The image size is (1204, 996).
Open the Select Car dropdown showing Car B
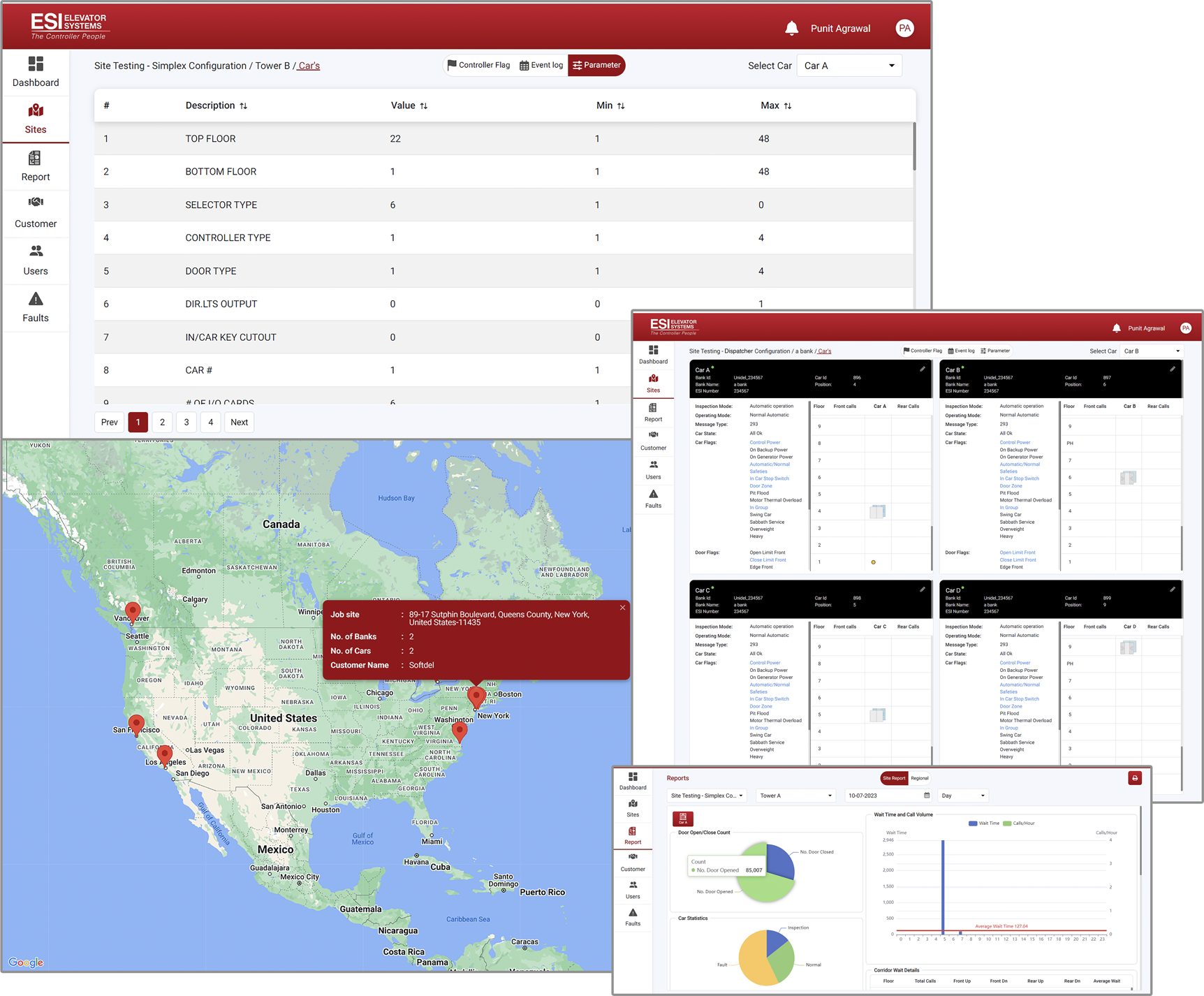pyautogui.click(x=1152, y=351)
